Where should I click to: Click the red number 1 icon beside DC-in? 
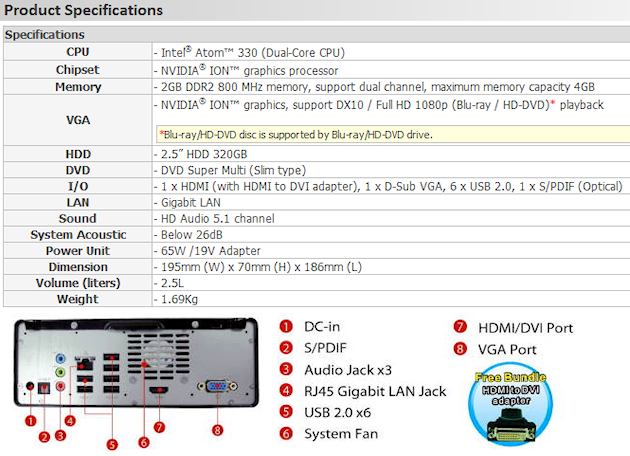pyautogui.click(x=286, y=326)
